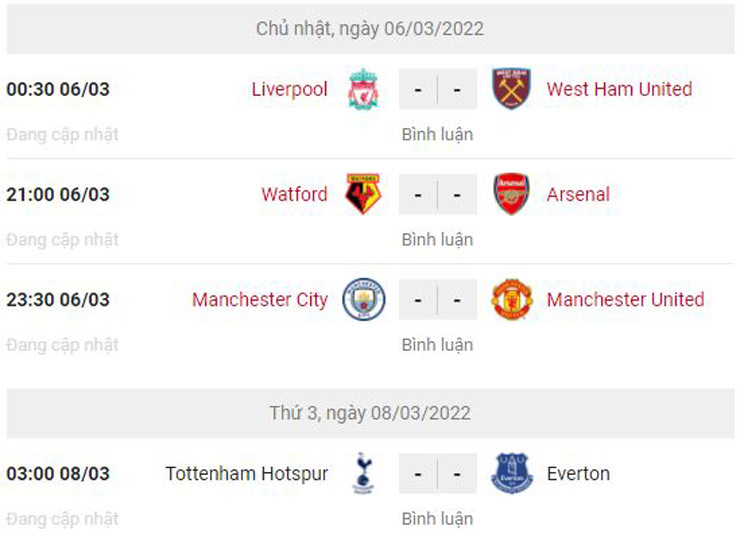Click the Liverpool club crest
The height and width of the screenshot is (549, 740).
click(x=363, y=89)
